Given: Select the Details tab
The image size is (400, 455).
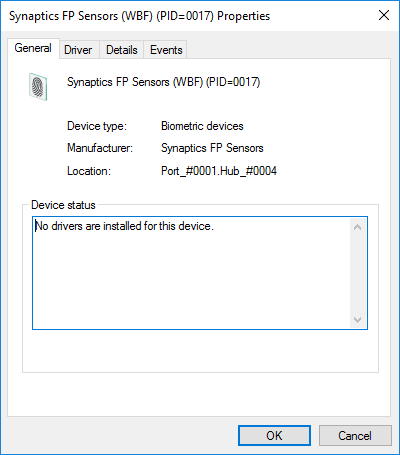Looking at the screenshot, I should (122, 50).
